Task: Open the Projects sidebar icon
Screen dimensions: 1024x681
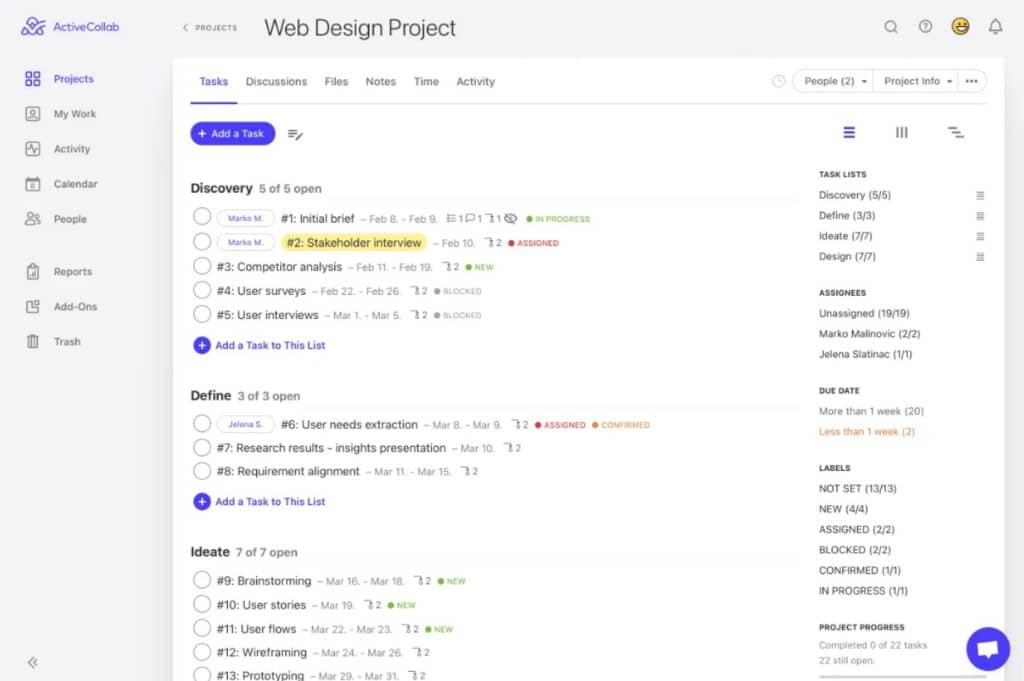Action: tap(33, 79)
